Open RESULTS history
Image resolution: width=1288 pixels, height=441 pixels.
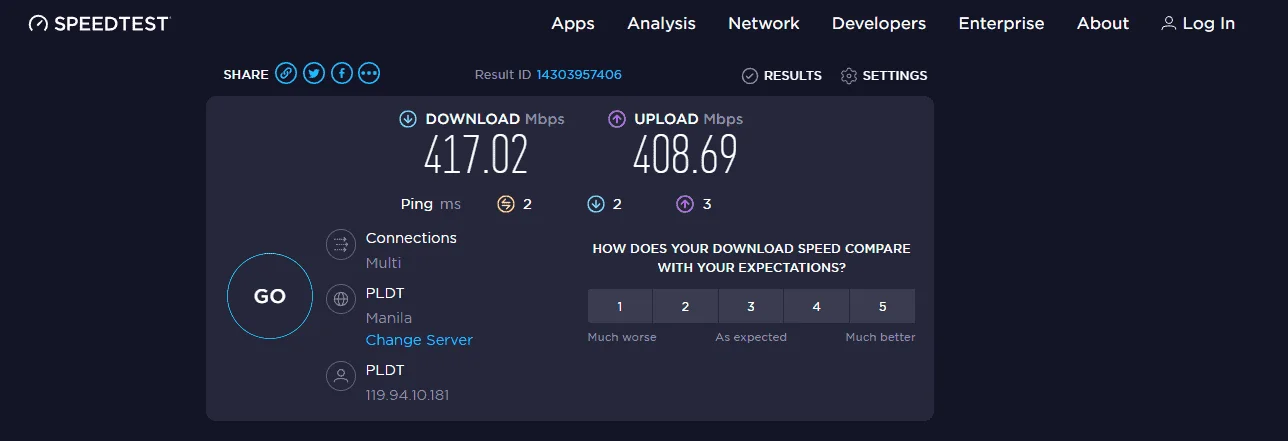coord(793,76)
